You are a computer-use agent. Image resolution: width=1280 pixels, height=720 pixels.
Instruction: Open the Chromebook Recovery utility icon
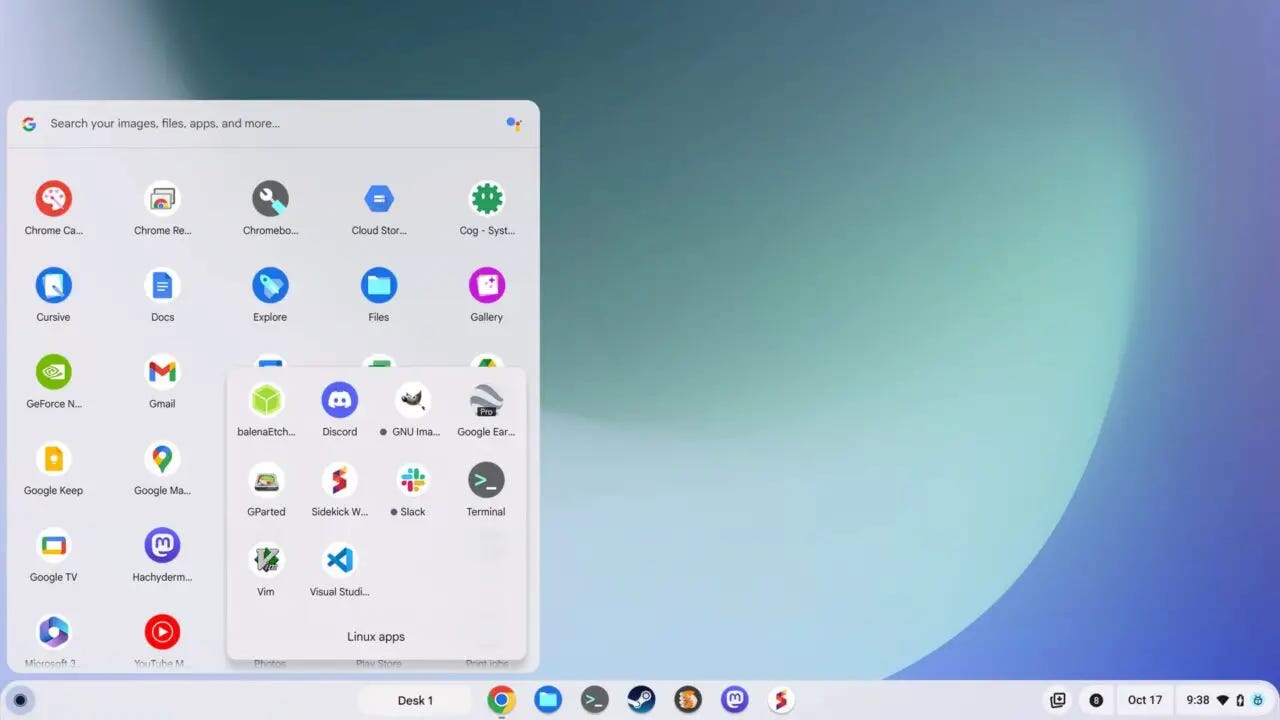pos(270,199)
